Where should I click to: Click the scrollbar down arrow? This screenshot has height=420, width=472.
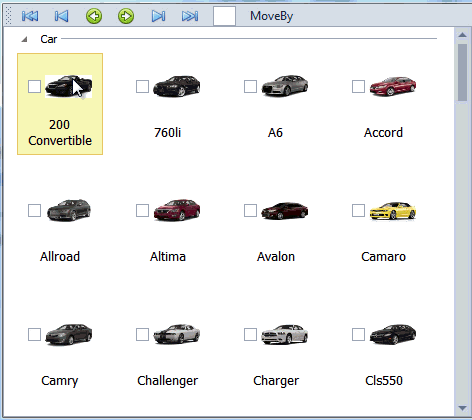coord(462,408)
